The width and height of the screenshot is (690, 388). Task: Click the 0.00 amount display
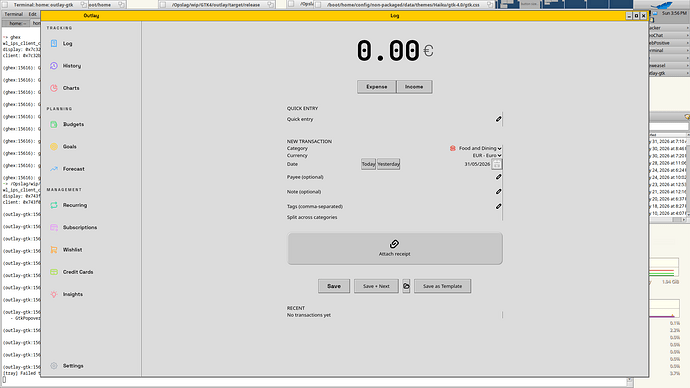388,51
